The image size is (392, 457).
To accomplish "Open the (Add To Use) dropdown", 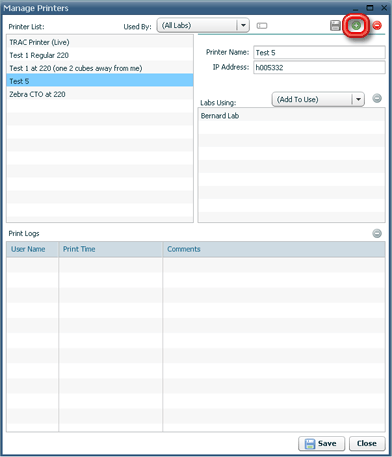I will [318, 99].
